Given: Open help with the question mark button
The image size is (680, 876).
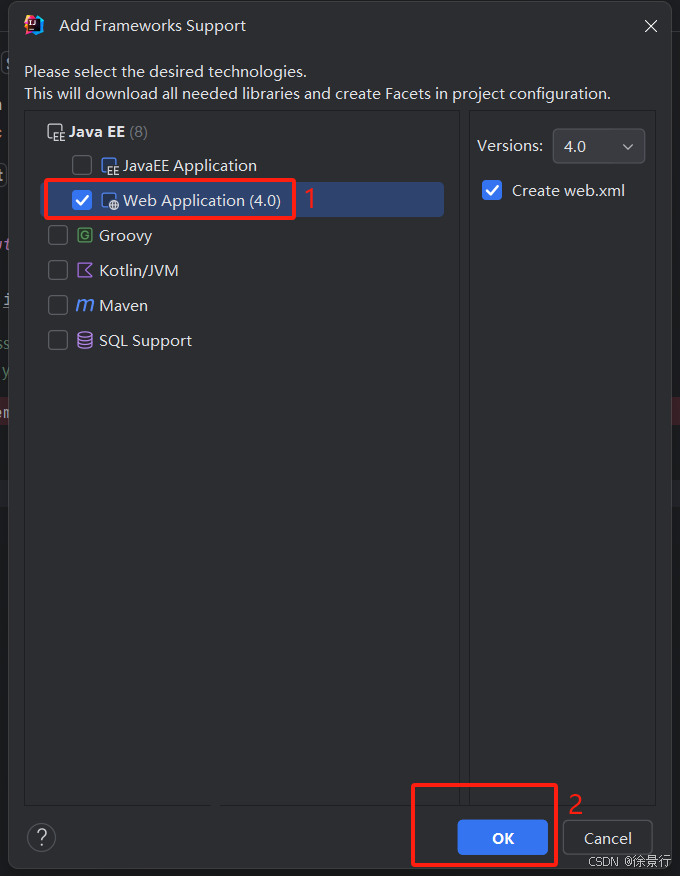Looking at the screenshot, I should 41,837.
